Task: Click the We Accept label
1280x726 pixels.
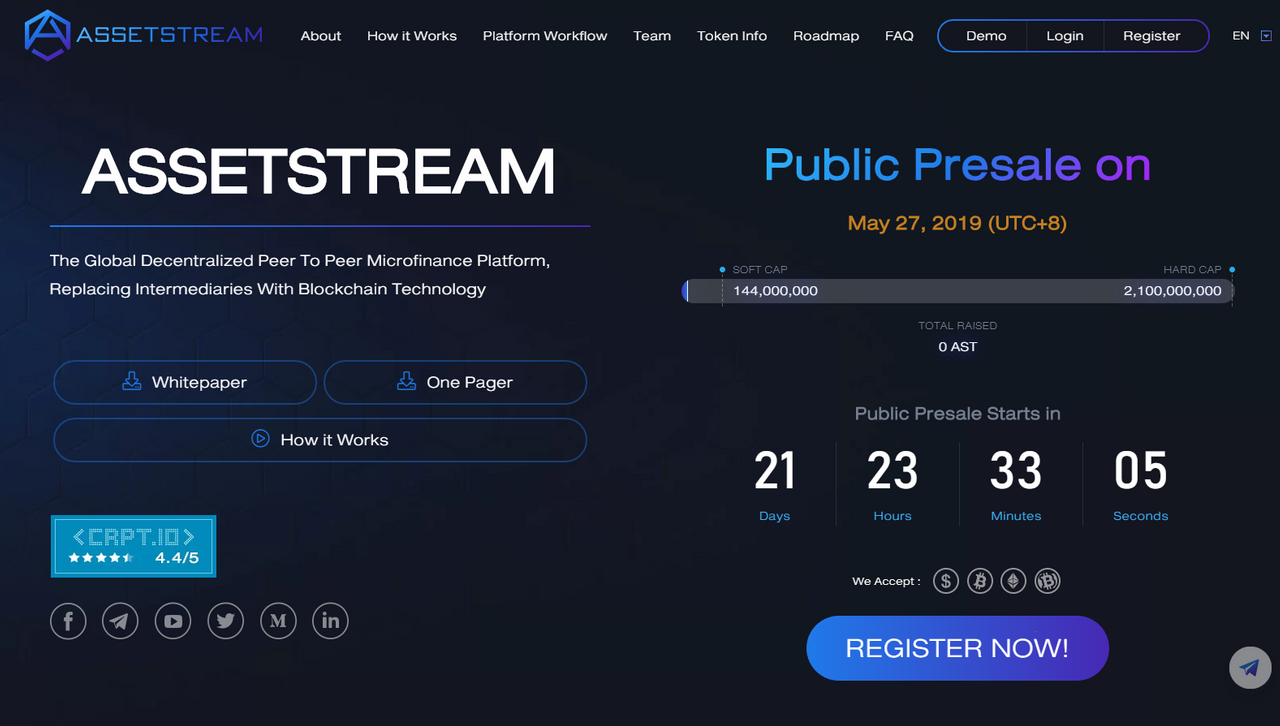Action: [x=886, y=581]
